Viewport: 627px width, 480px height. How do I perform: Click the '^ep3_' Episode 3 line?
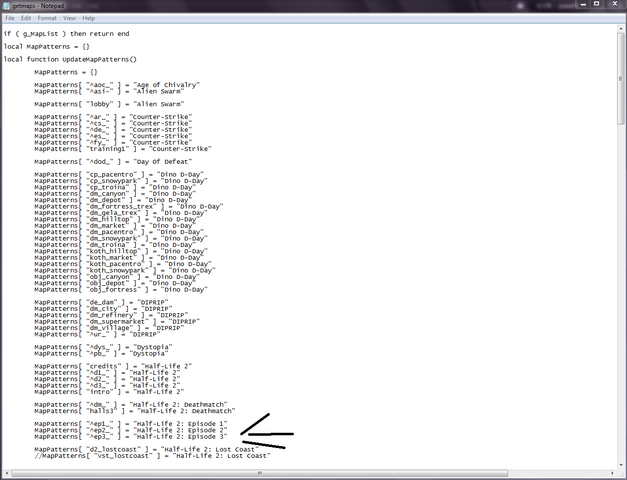click(131, 437)
